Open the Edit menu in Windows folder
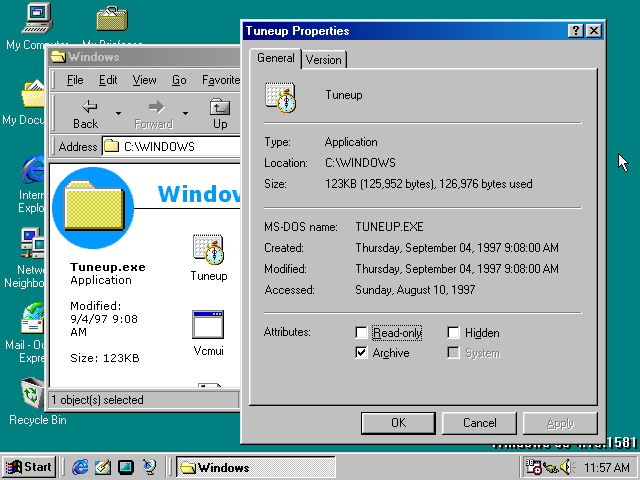Image resolution: width=640 pixels, height=480 pixels. point(108,80)
